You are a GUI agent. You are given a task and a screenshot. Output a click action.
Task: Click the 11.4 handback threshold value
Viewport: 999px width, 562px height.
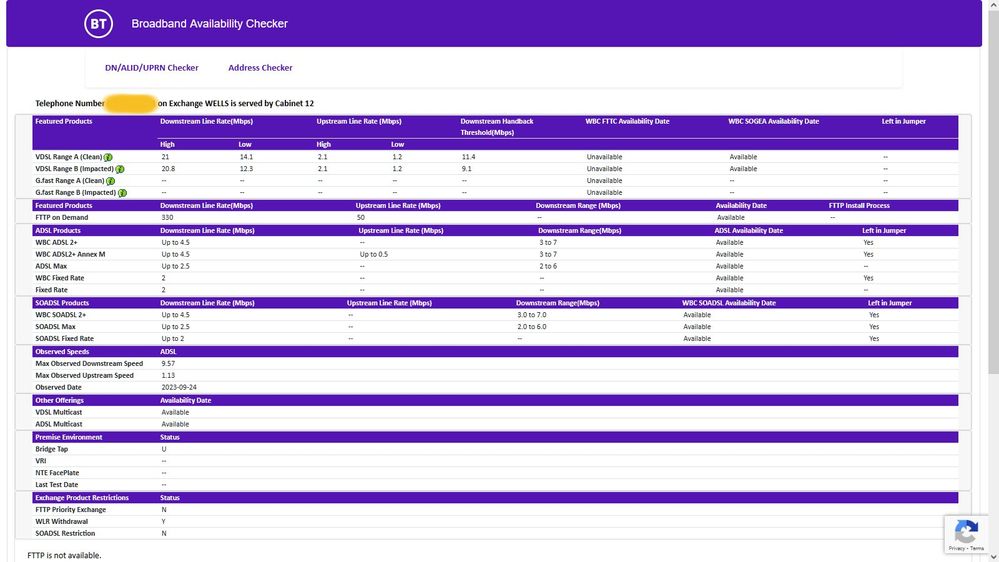468,157
